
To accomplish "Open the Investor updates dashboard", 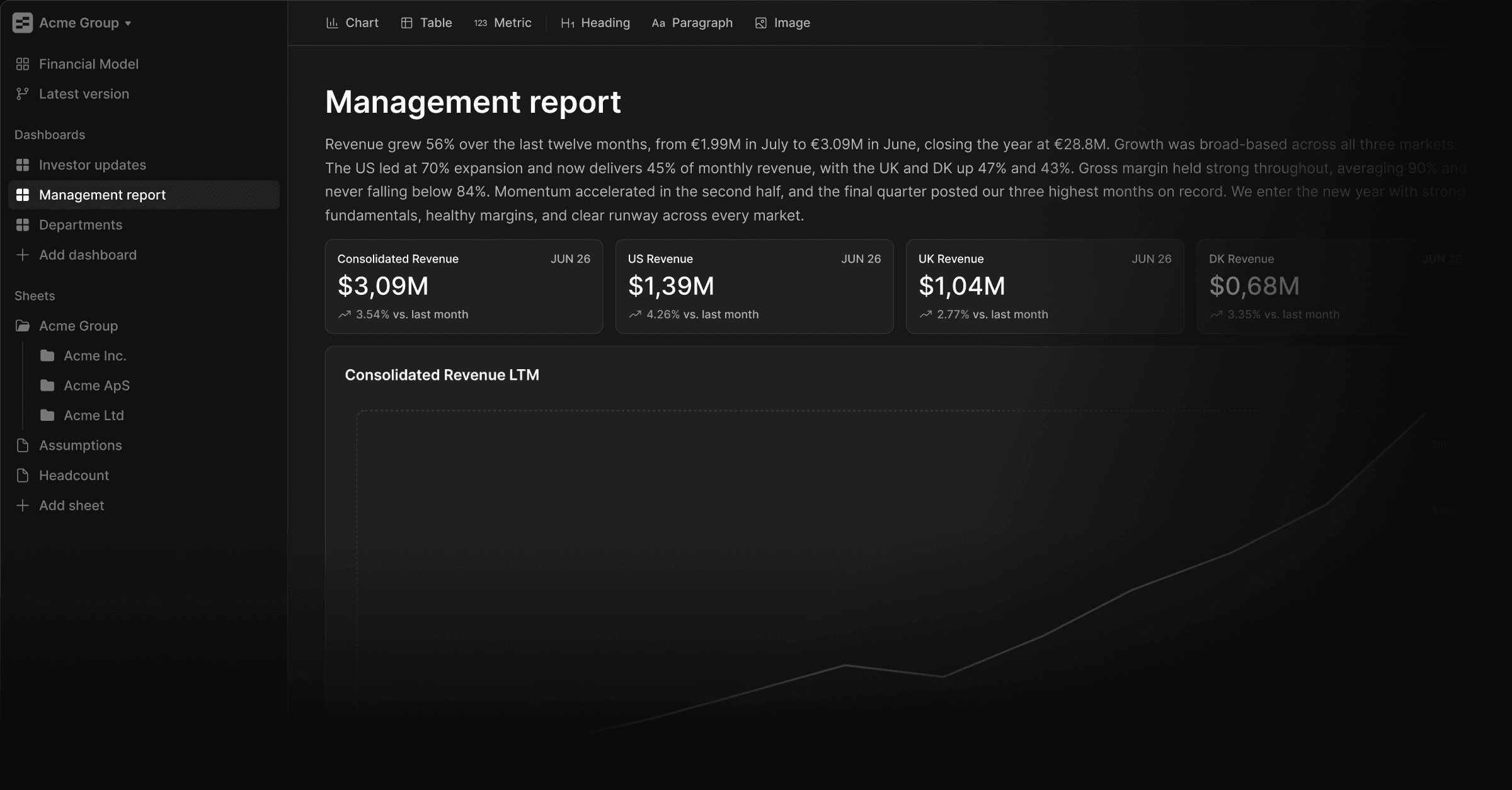I will (93, 165).
